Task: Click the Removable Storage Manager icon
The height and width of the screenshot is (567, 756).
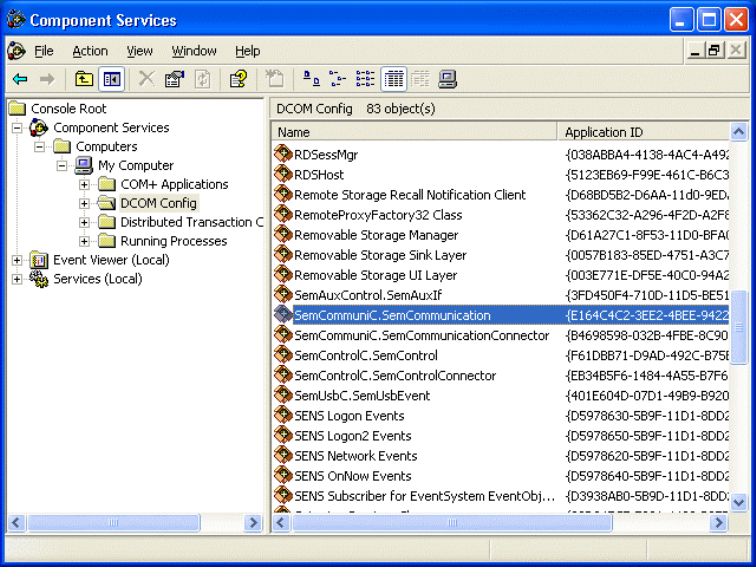Action: pos(283,234)
